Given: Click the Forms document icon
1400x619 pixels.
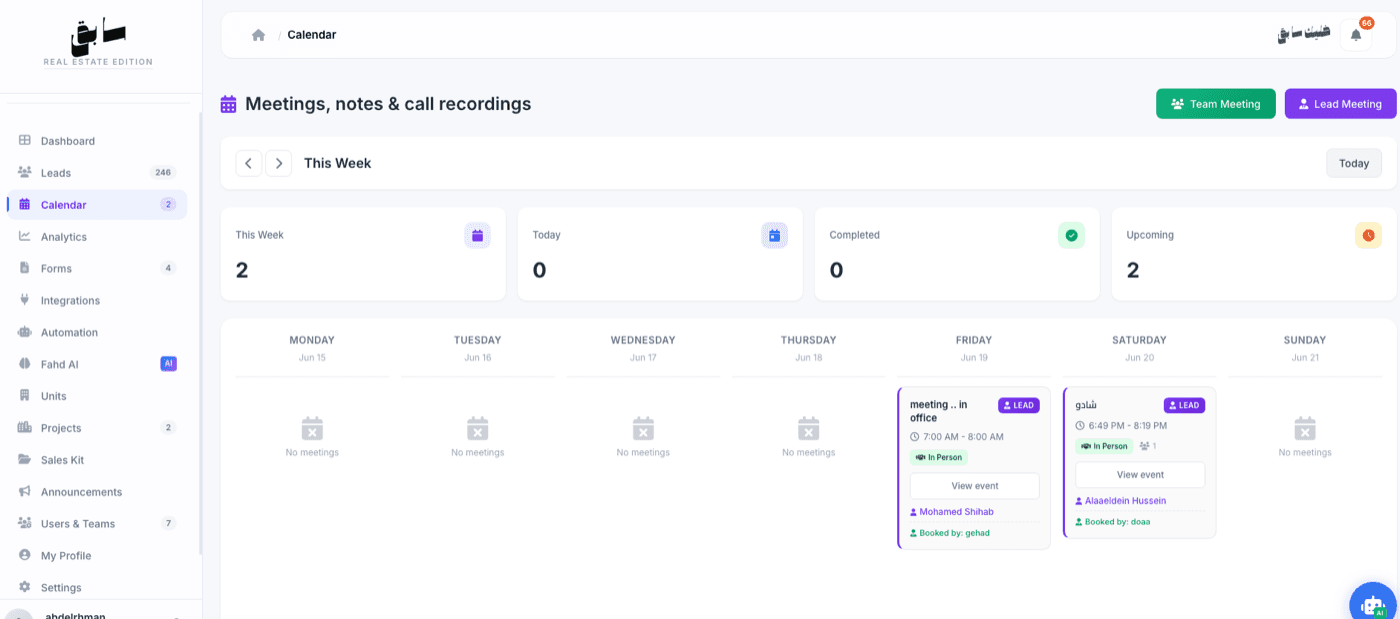Looking at the screenshot, I should click(25, 268).
